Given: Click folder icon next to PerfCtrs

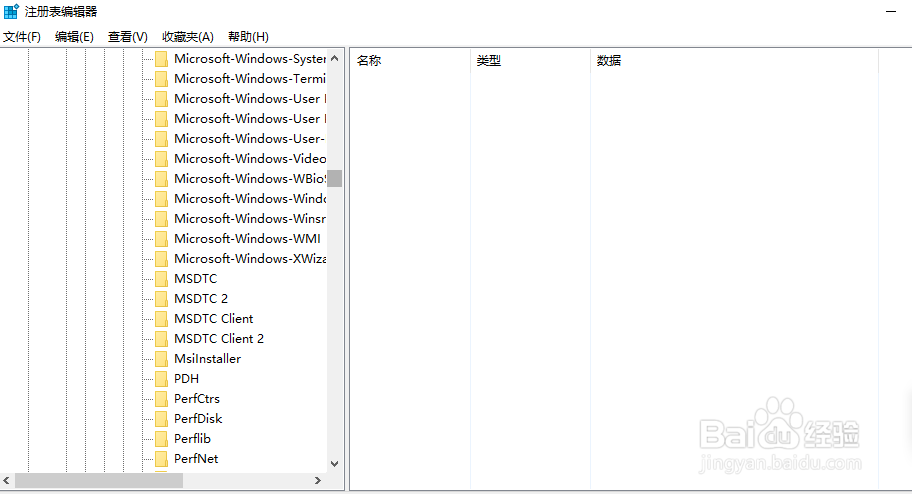Looking at the screenshot, I should click(161, 399).
